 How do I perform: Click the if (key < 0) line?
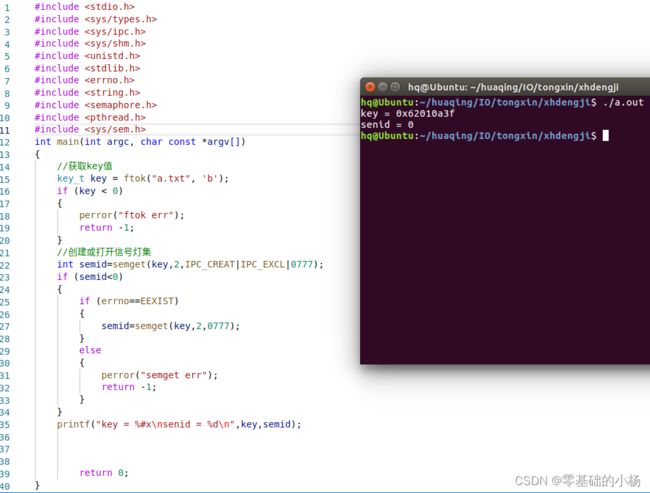pyautogui.click(x=90, y=191)
